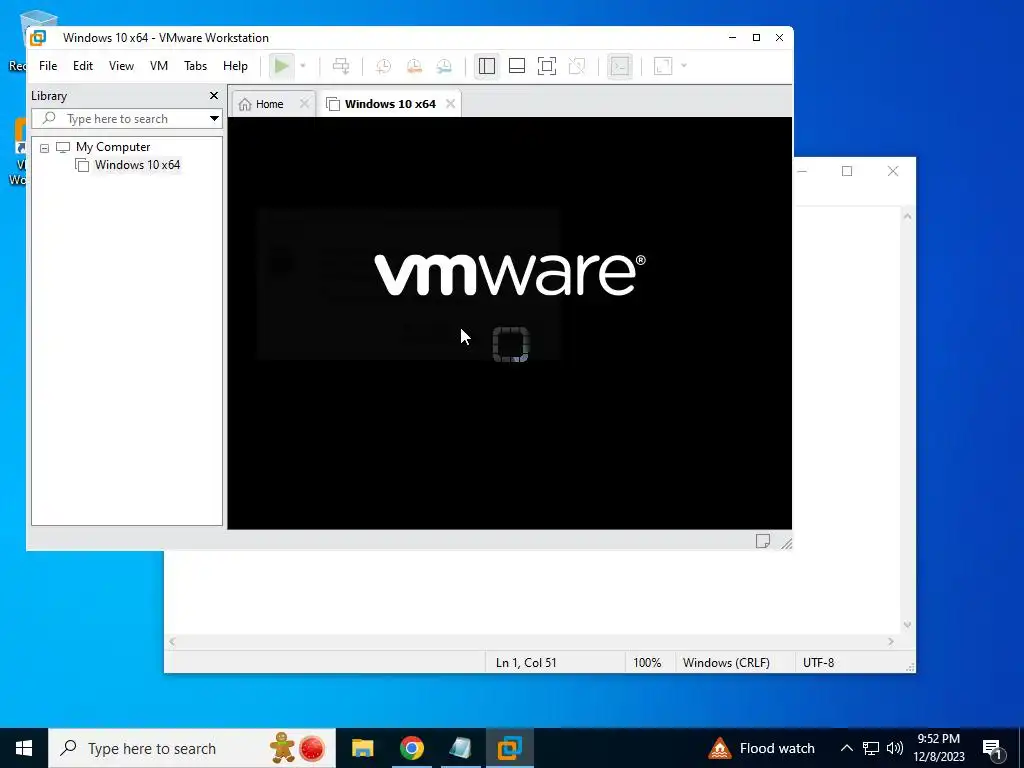Screen dimensions: 1024x768
Task: Click the VMware Workstation taskbar icon
Action: click(509, 748)
